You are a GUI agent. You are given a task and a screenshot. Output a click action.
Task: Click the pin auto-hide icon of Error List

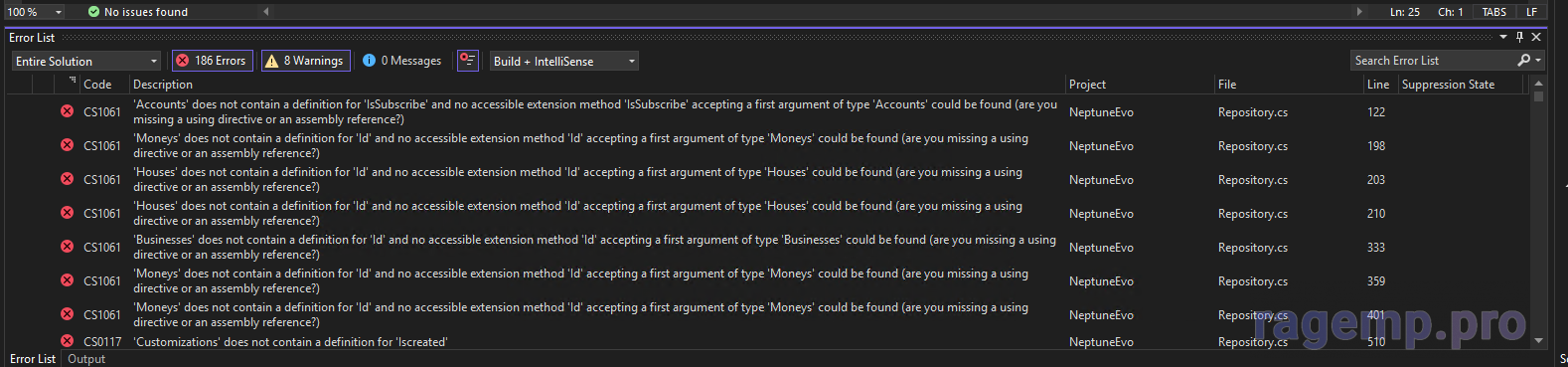(1519, 37)
